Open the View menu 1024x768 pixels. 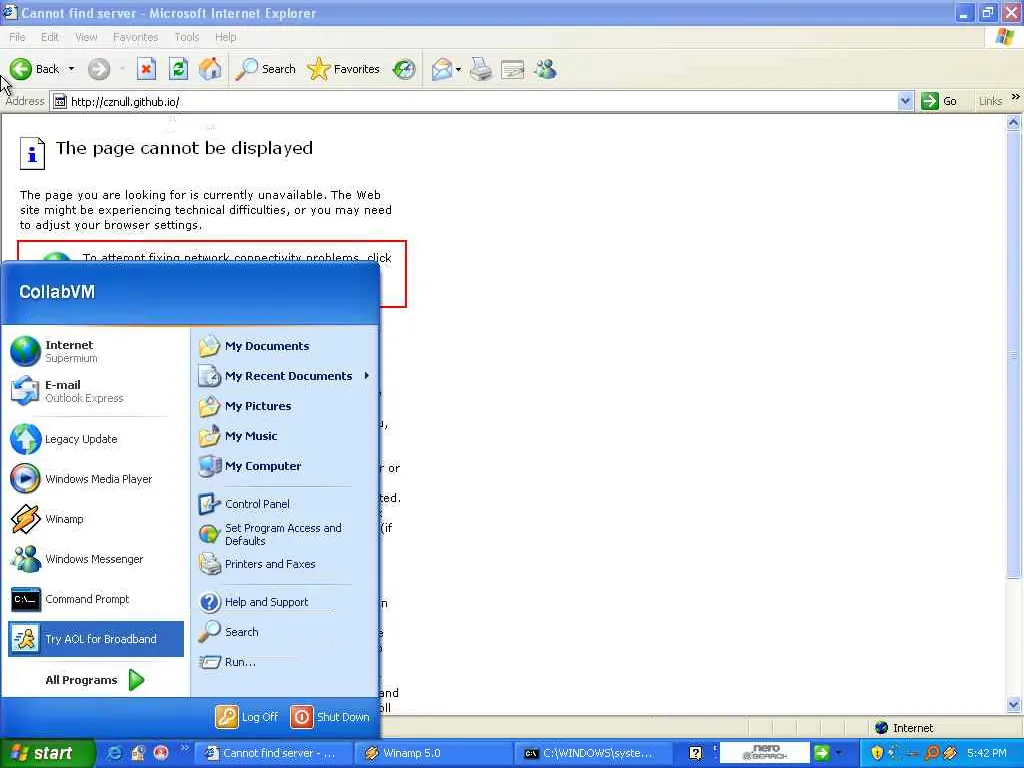tap(86, 37)
